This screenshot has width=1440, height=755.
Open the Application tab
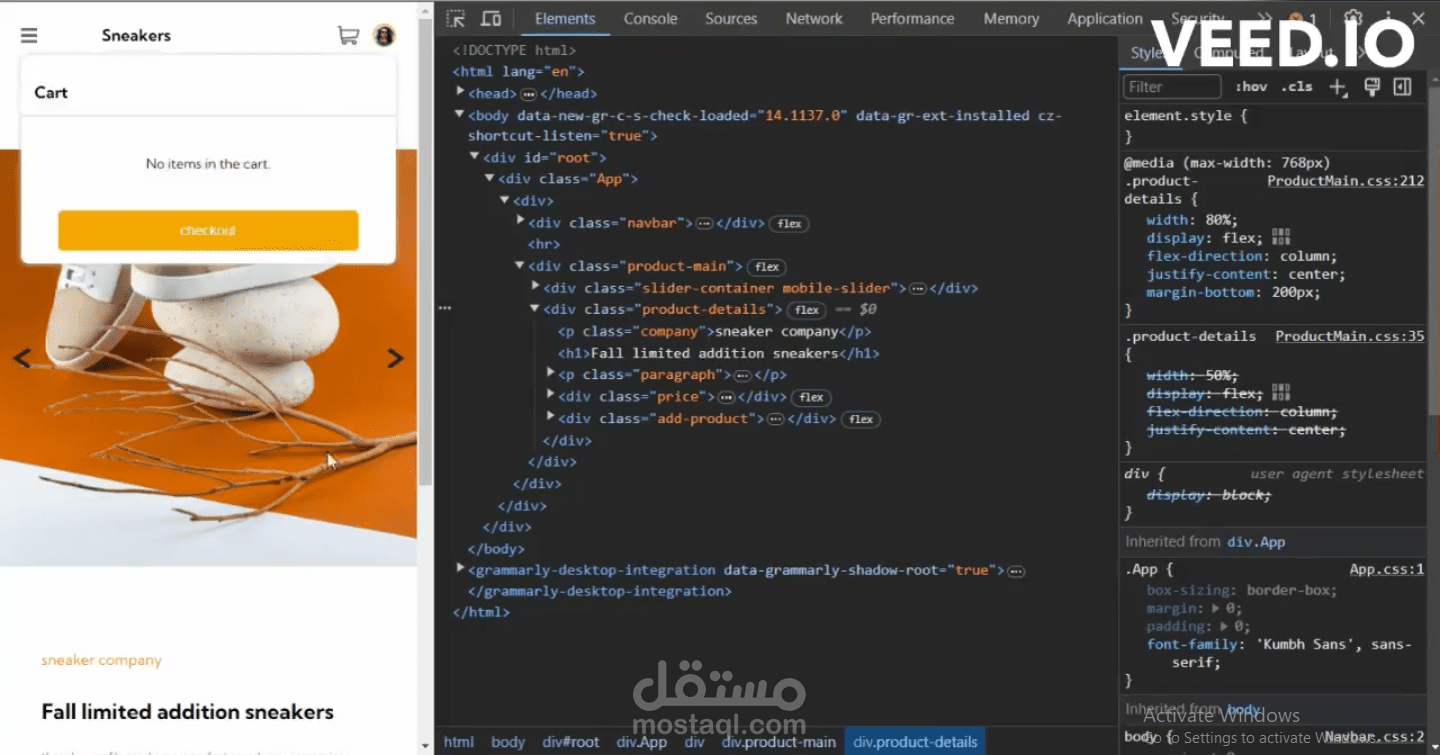(x=1105, y=18)
